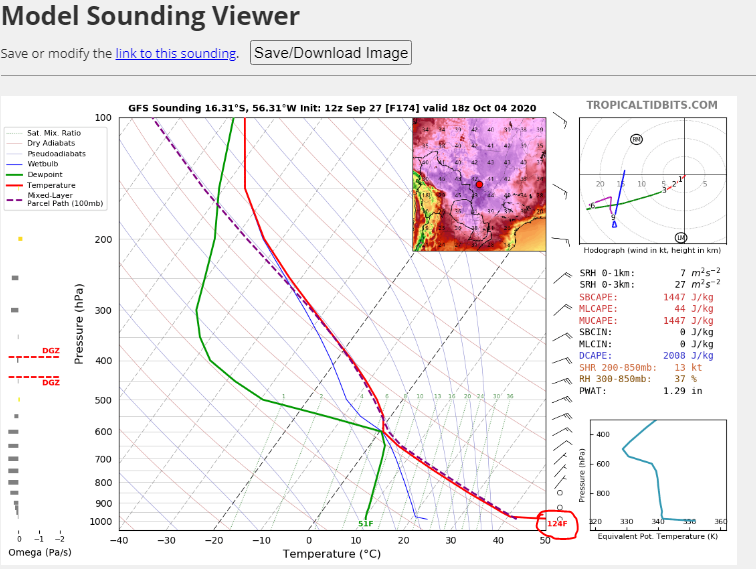This screenshot has height=569, width=756.
Task: Open the 'link to this sounding' hyperlink
Action: click(x=175, y=53)
